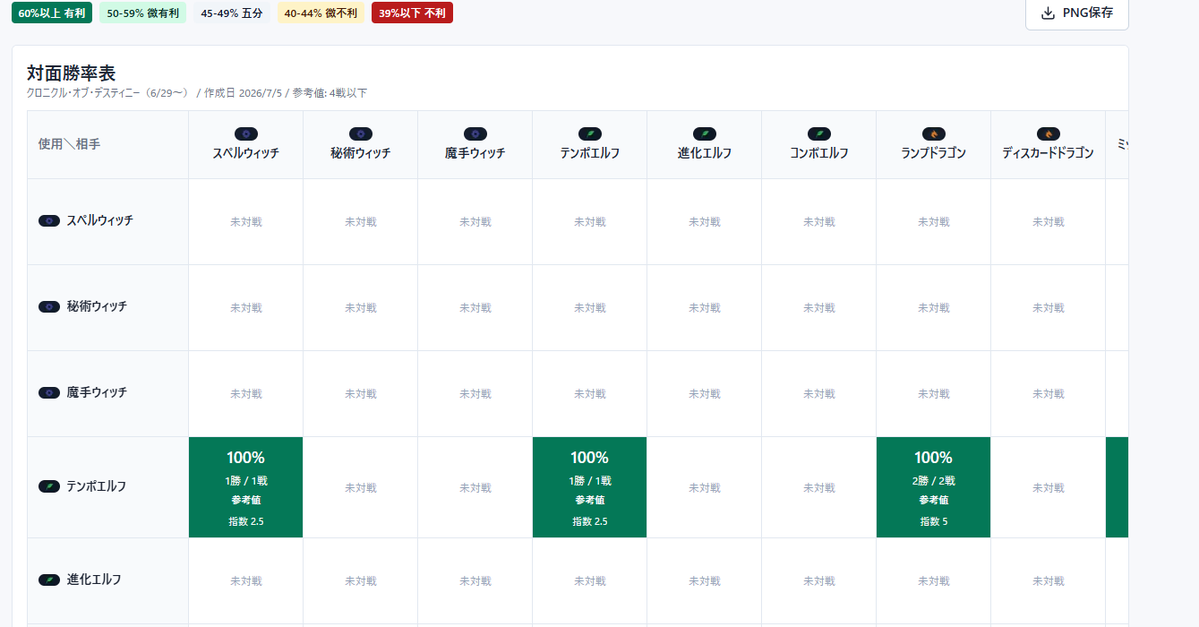Click the 魔手ウィッチ column header text
The height and width of the screenshot is (627, 1199).
(x=475, y=153)
